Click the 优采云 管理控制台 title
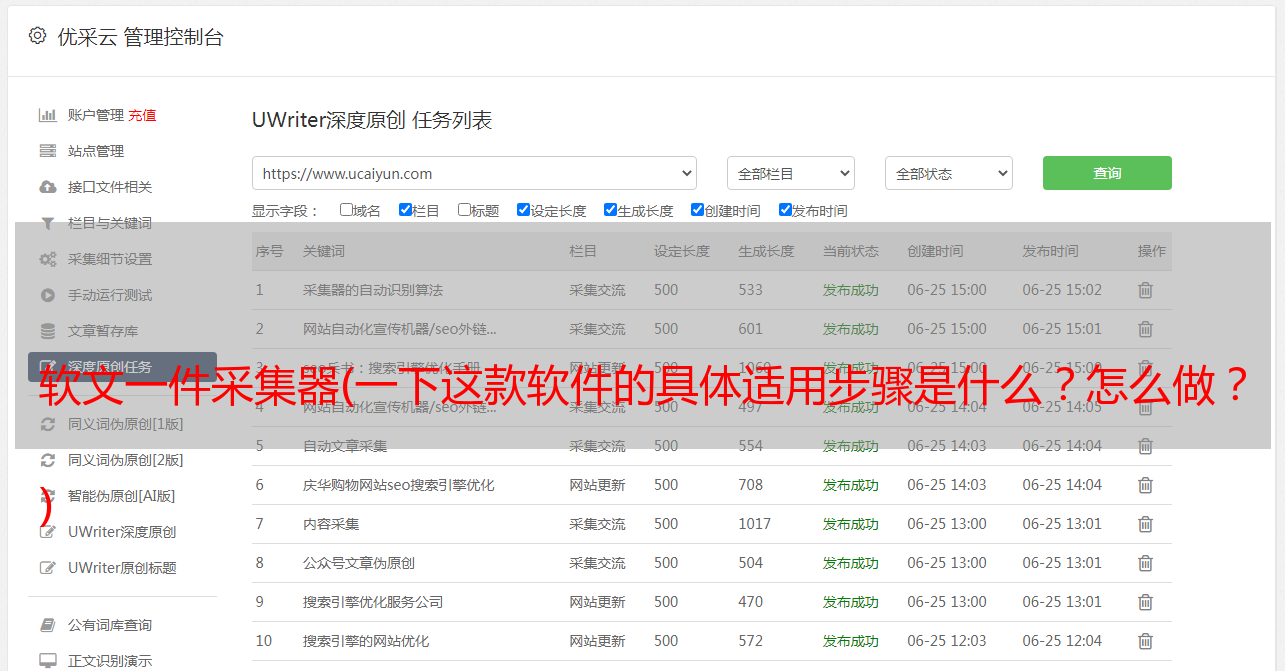 [x=140, y=37]
